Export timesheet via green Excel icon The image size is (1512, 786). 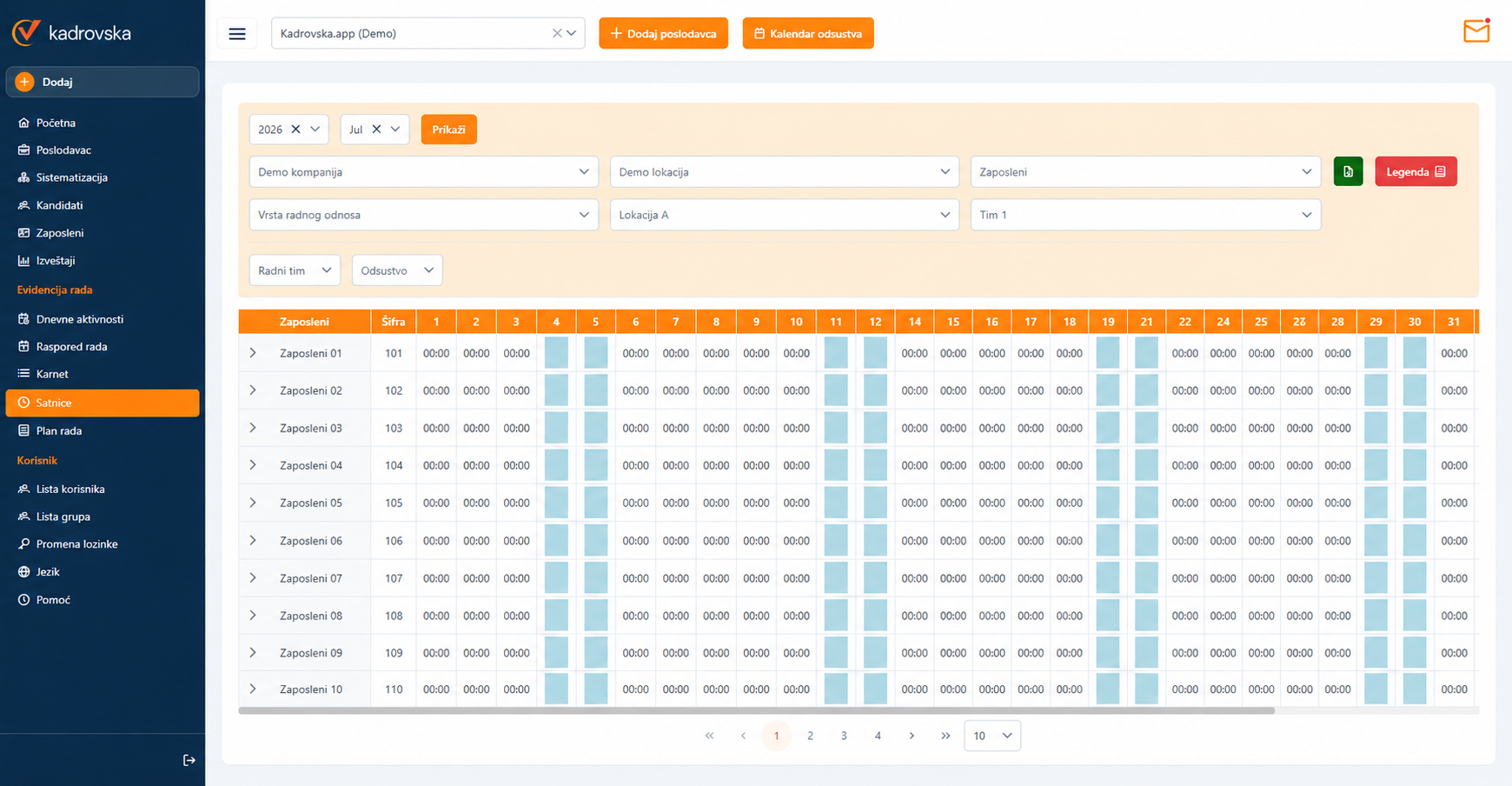click(x=1348, y=171)
